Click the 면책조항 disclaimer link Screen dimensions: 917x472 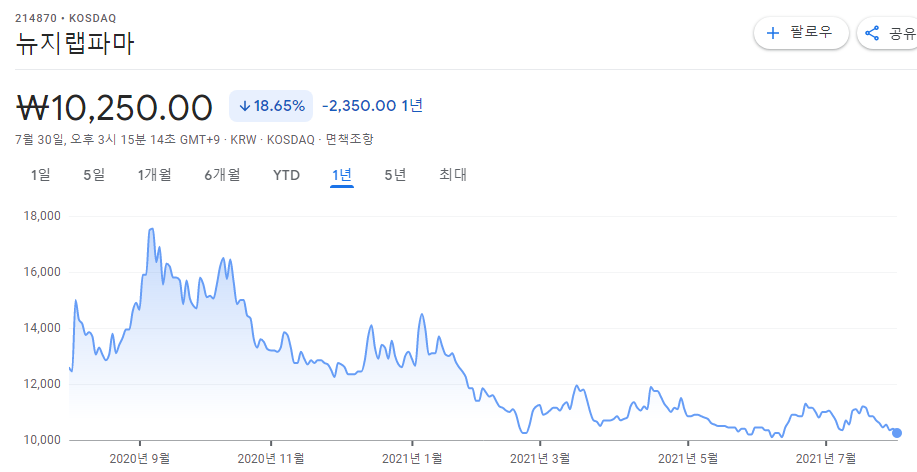(349, 140)
